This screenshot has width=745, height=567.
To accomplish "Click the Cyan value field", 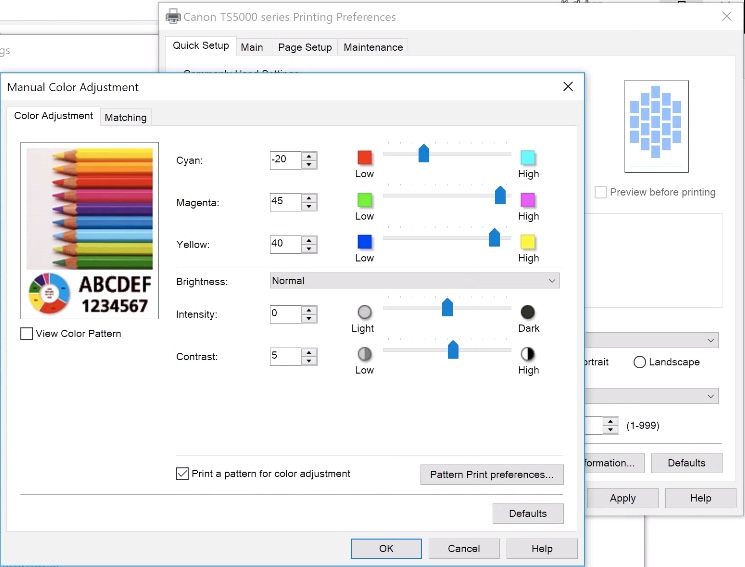I will pyautogui.click(x=286, y=160).
